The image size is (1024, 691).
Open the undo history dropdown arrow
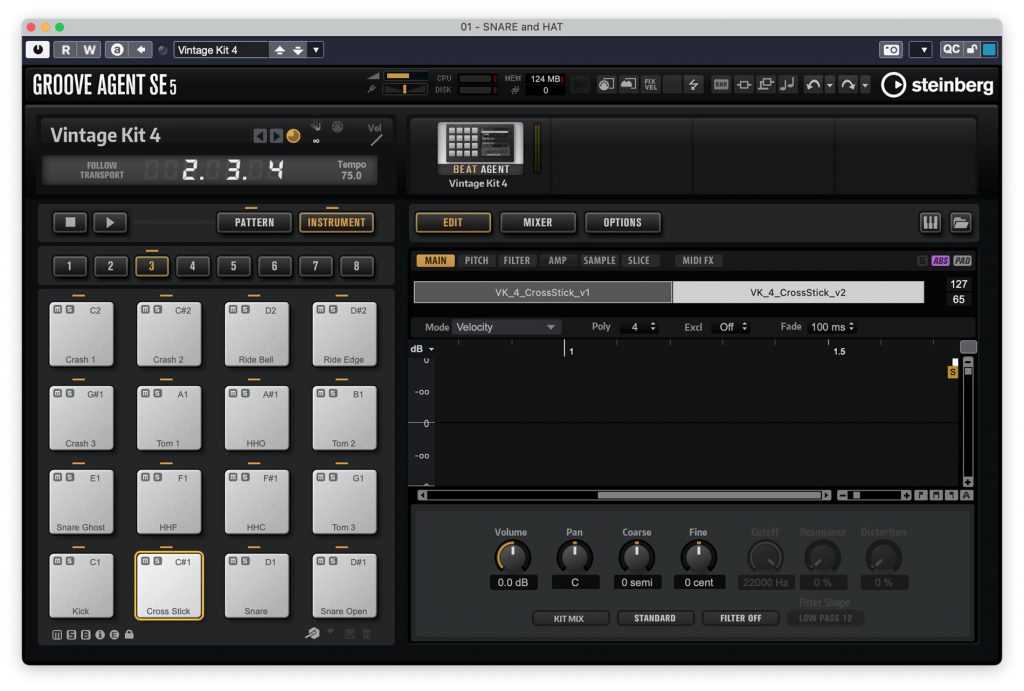tap(830, 85)
